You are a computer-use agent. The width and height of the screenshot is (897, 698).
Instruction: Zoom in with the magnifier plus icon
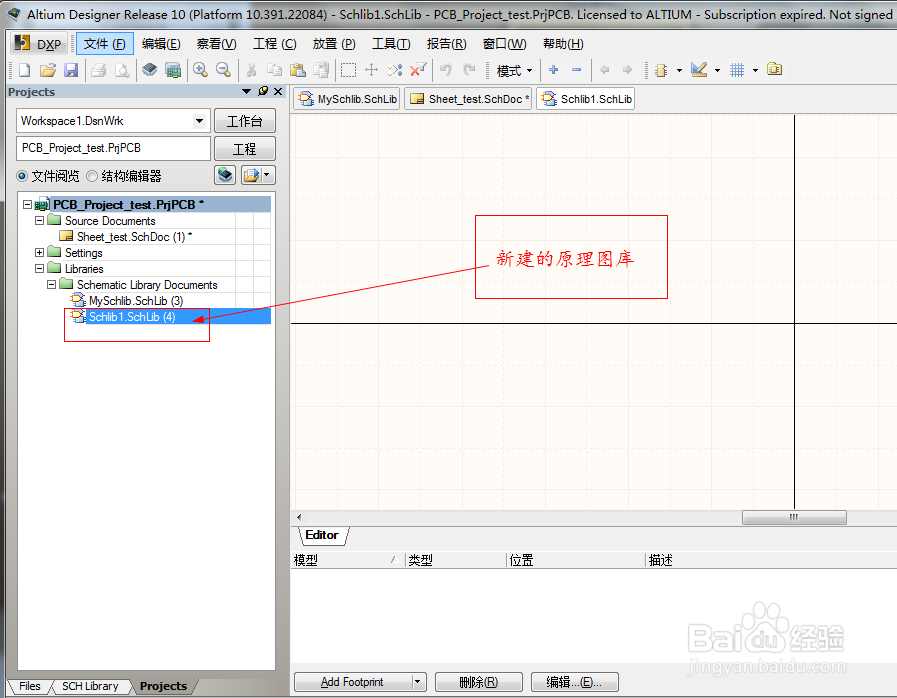pos(200,70)
